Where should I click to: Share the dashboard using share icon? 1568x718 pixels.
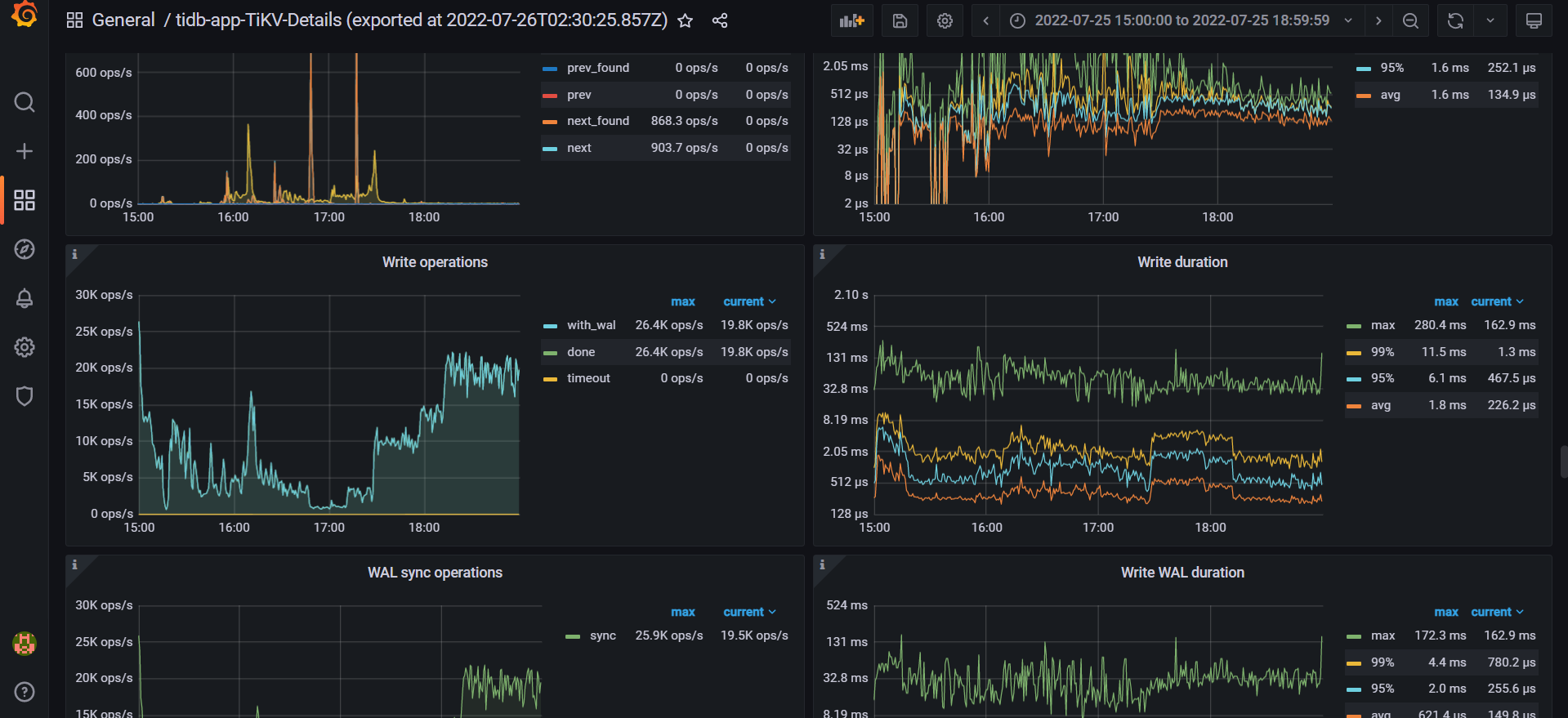click(720, 20)
